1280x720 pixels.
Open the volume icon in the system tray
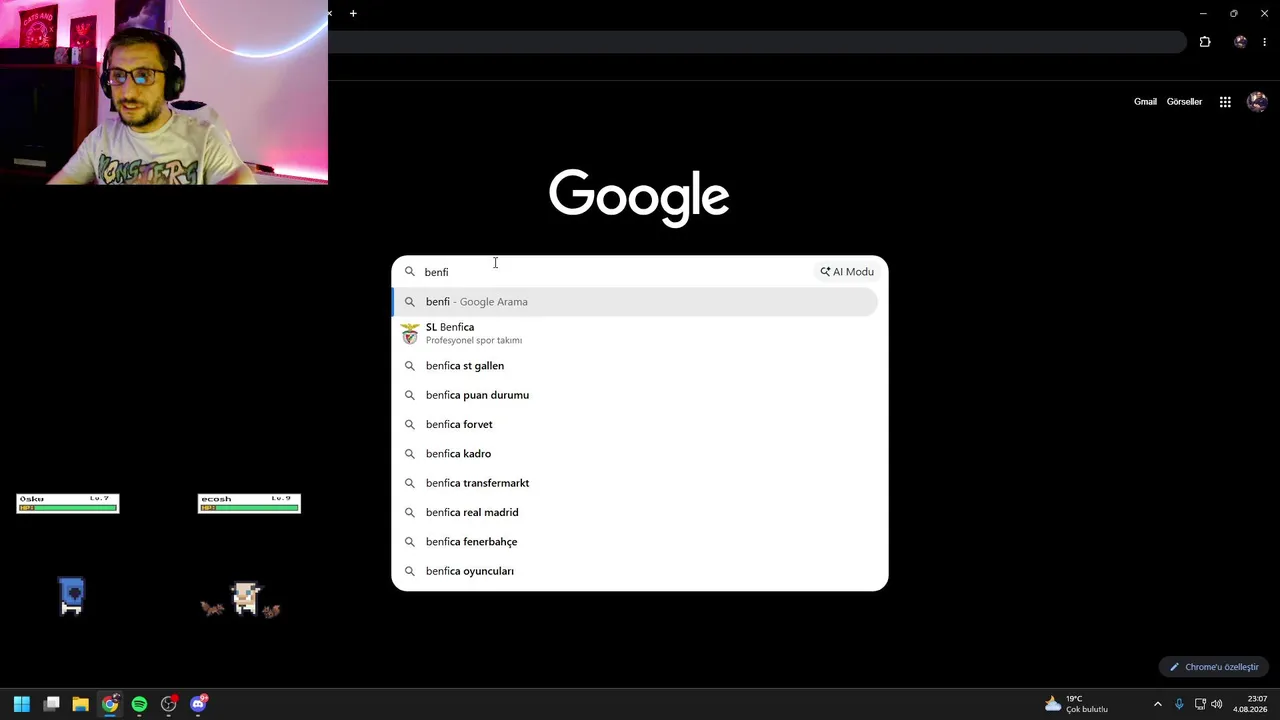coord(1217,704)
